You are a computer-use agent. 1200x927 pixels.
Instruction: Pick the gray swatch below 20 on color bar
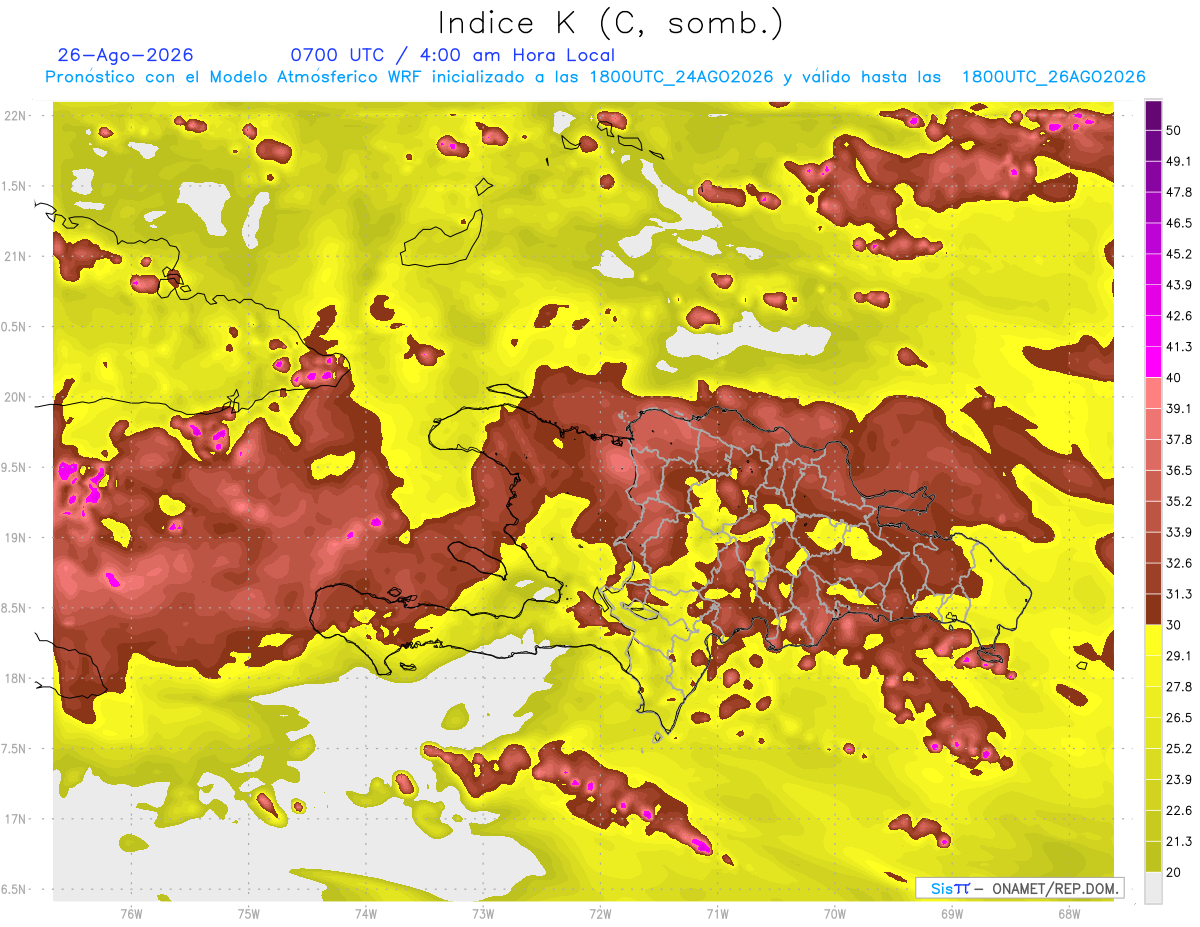(x=1153, y=887)
